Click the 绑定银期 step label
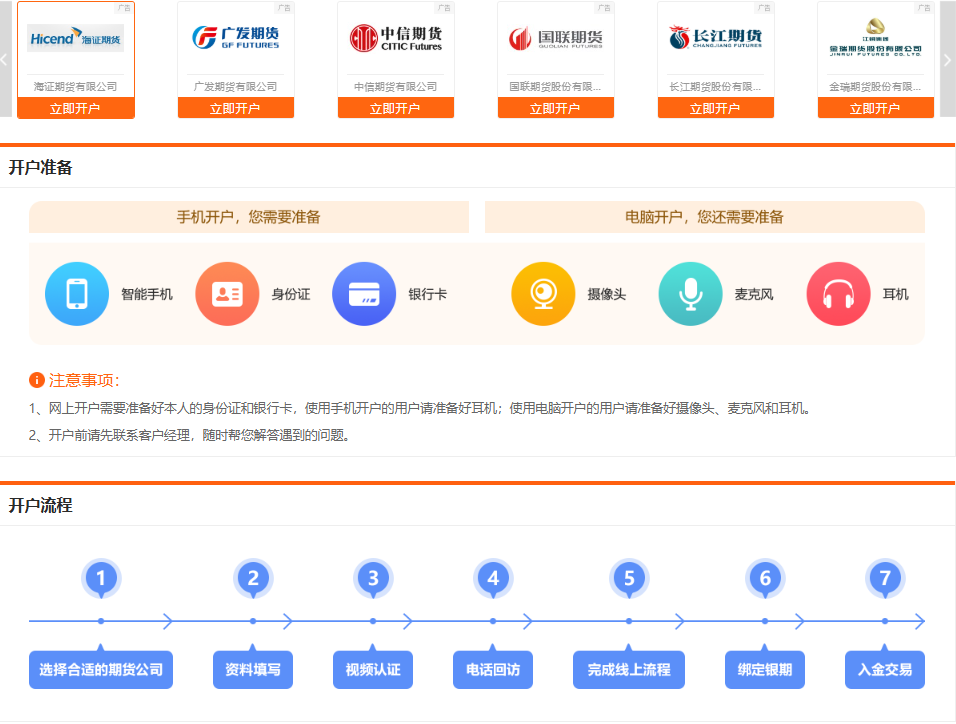The width and height of the screenshot is (956, 724). [765, 670]
